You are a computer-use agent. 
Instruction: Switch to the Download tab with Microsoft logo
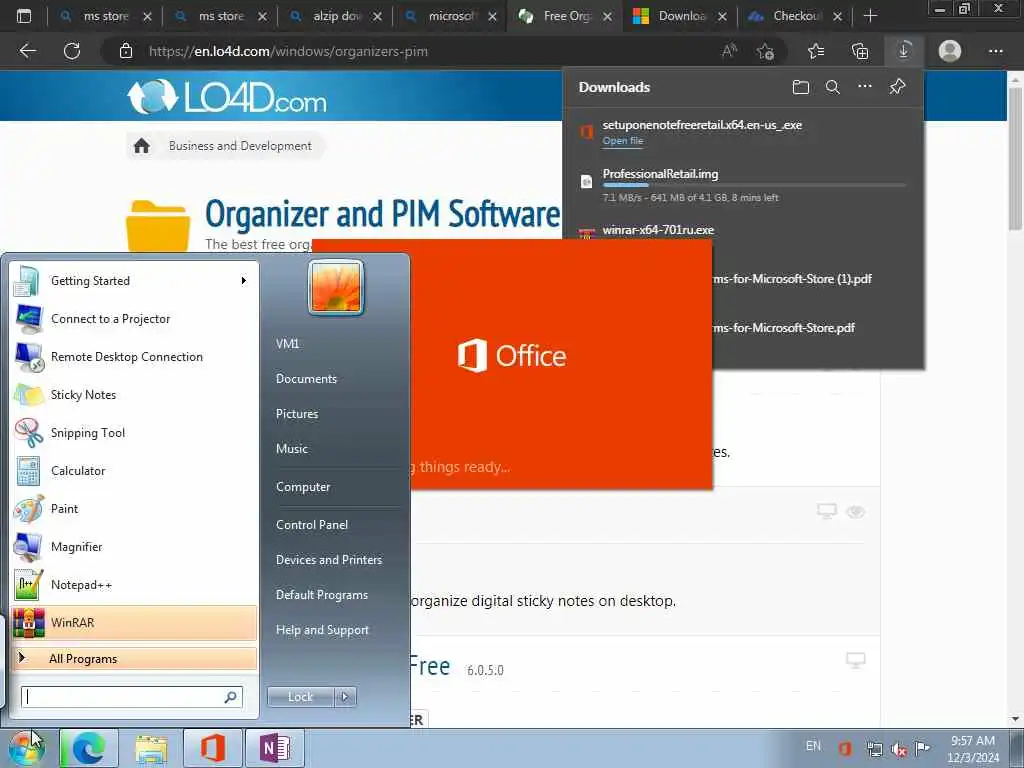click(680, 16)
